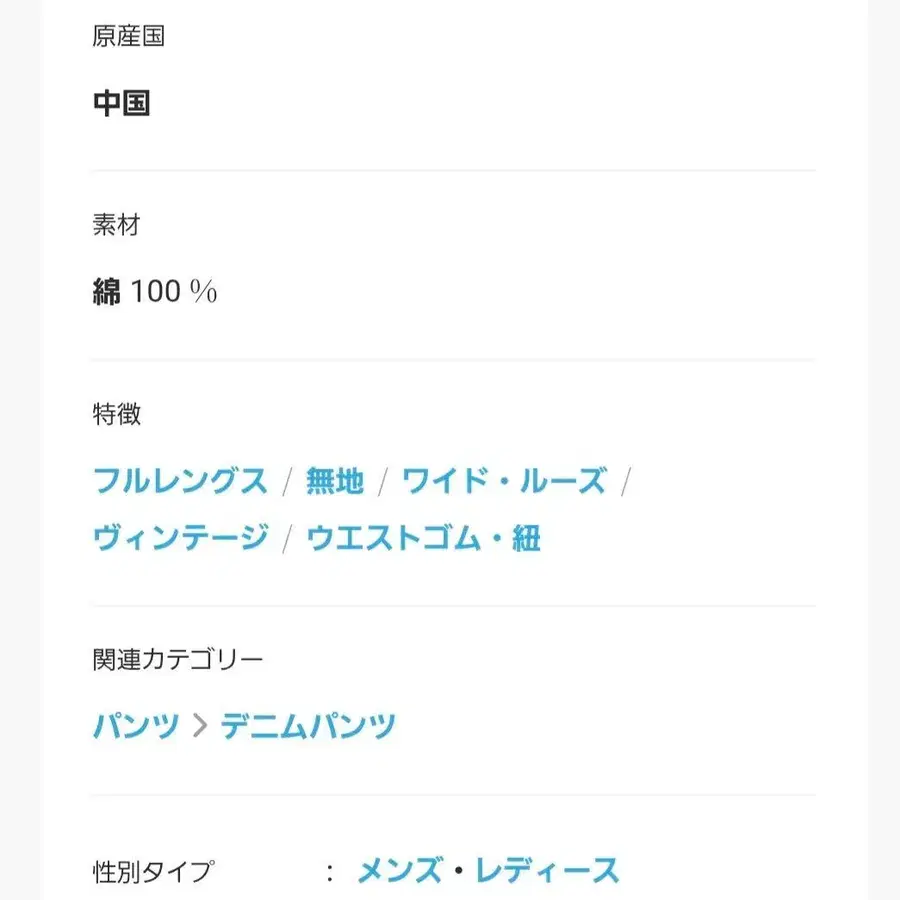900x900 pixels.
Task: Open the ヴィンテージ feature tag
Action: [180, 538]
